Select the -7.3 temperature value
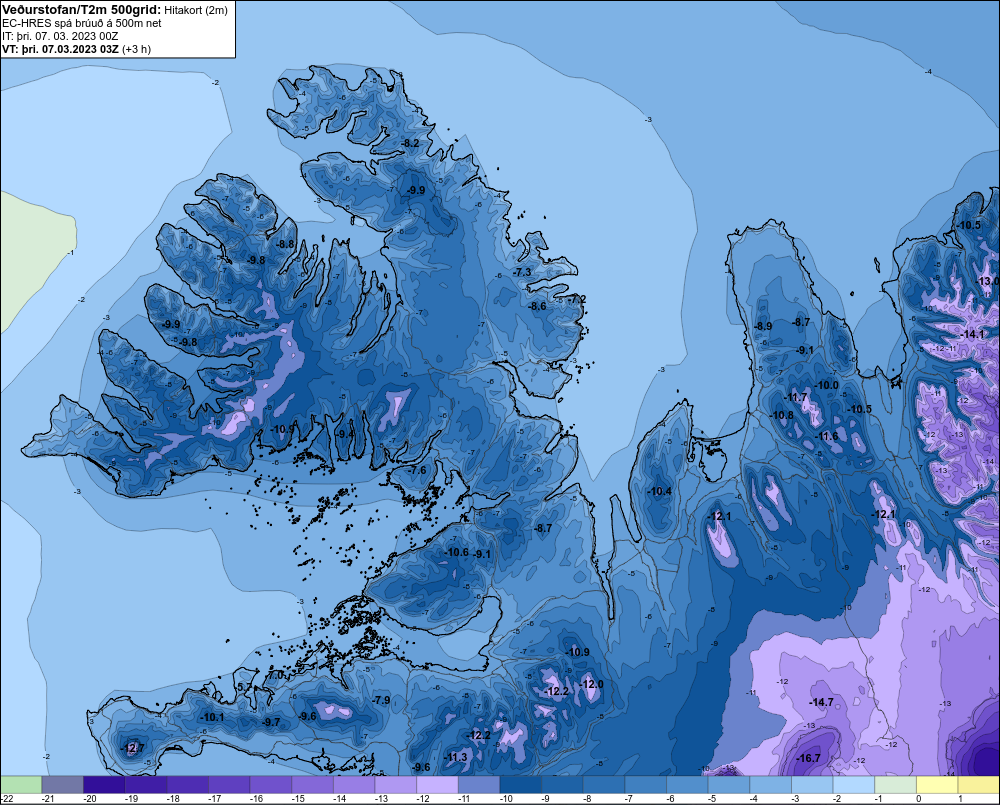The height and width of the screenshot is (805, 1000). [x=522, y=272]
